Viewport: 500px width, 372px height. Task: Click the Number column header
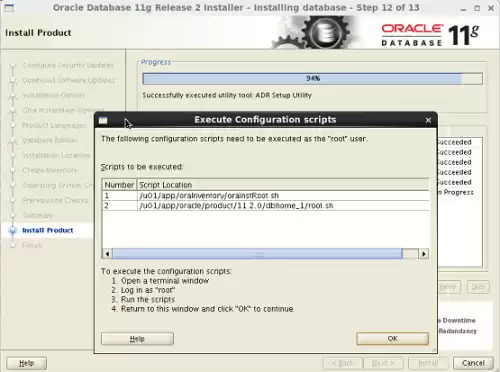click(119, 185)
